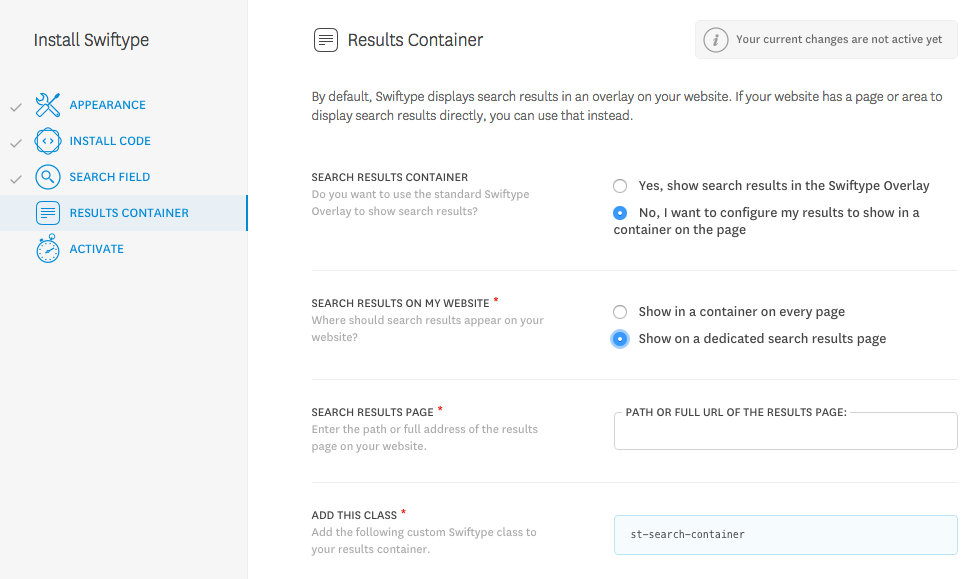Viewport: 975px width, 579px height.
Task: Select the RESULTS CONTAINER sidebar label
Action: click(129, 213)
